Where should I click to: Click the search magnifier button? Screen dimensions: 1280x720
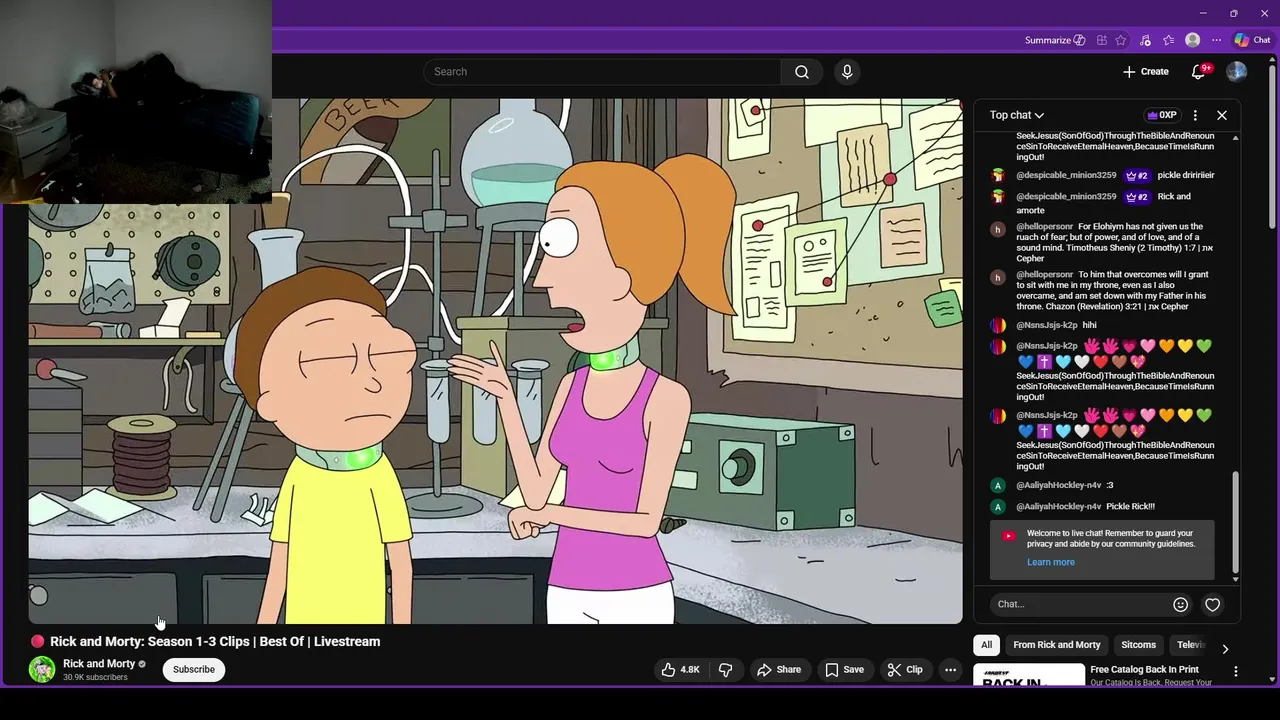[802, 72]
